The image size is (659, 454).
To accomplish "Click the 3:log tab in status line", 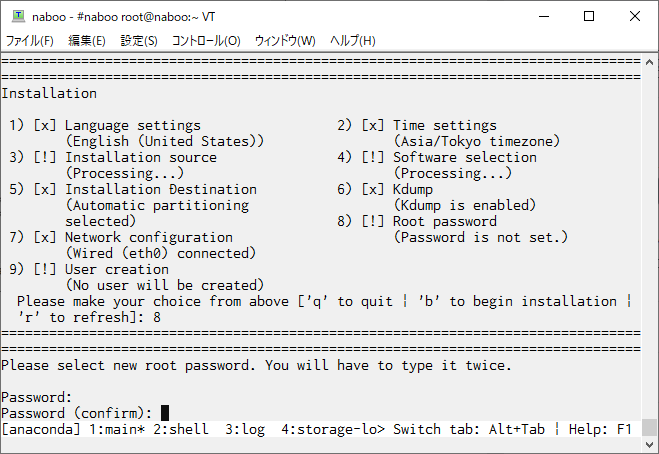I will pyautogui.click(x=245, y=429).
